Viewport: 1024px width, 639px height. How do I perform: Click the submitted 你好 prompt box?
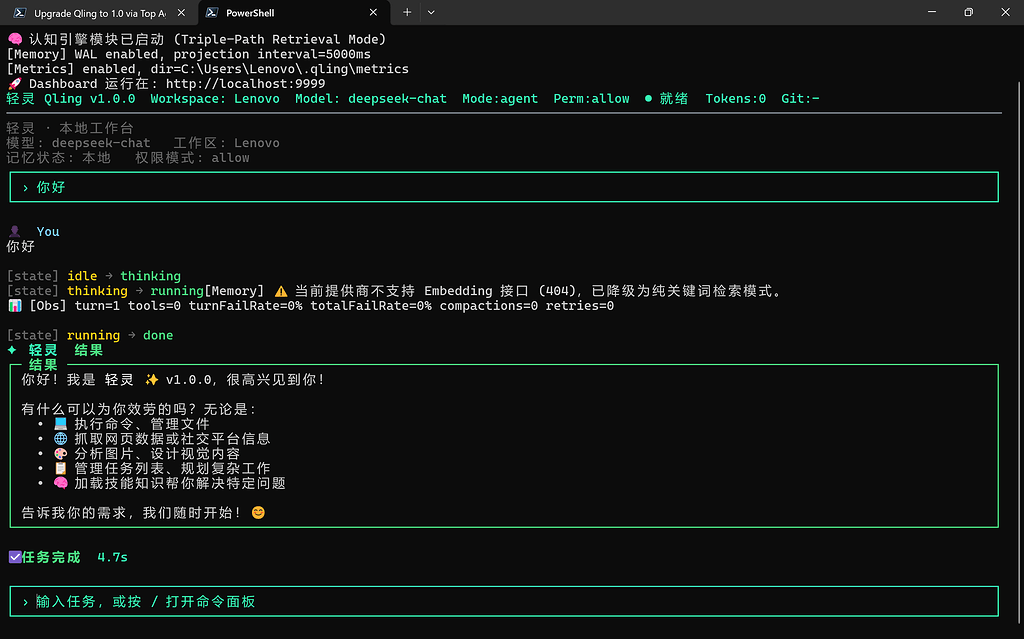[x=504, y=187]
